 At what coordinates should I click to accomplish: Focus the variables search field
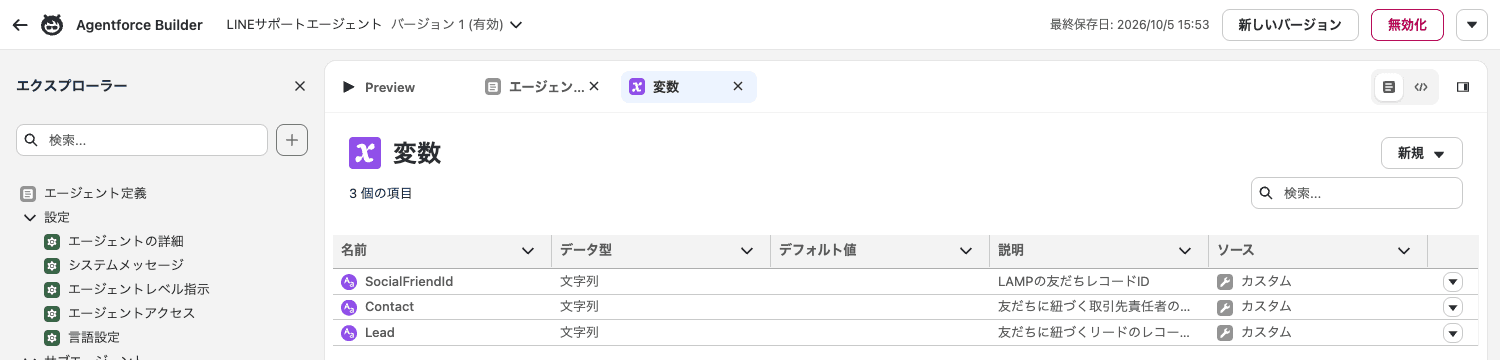[x=1357, y=193]
